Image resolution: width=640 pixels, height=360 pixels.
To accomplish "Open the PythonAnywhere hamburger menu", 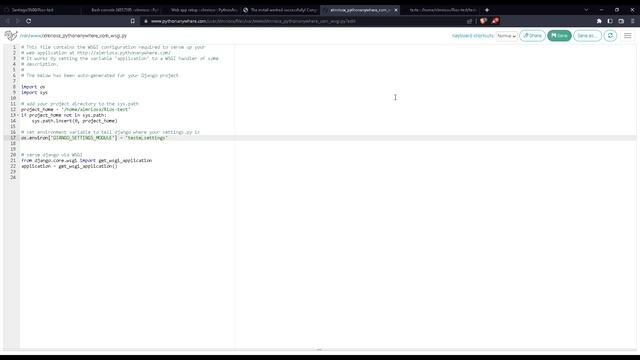I will pos(628,36).
